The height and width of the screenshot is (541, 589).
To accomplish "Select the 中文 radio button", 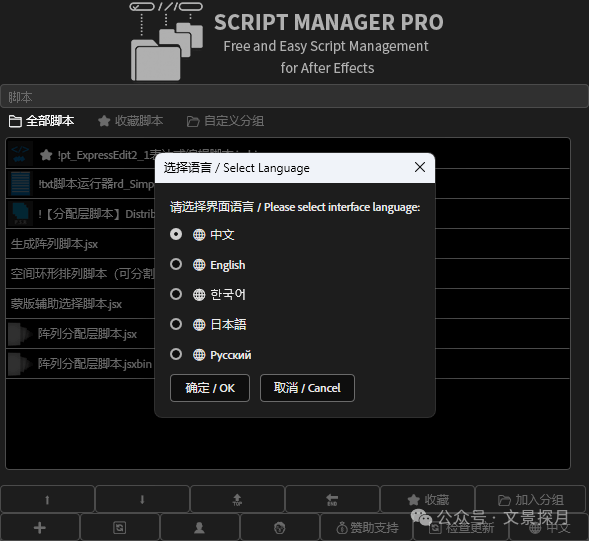I will pyautogui.click(x=176, y=234).
